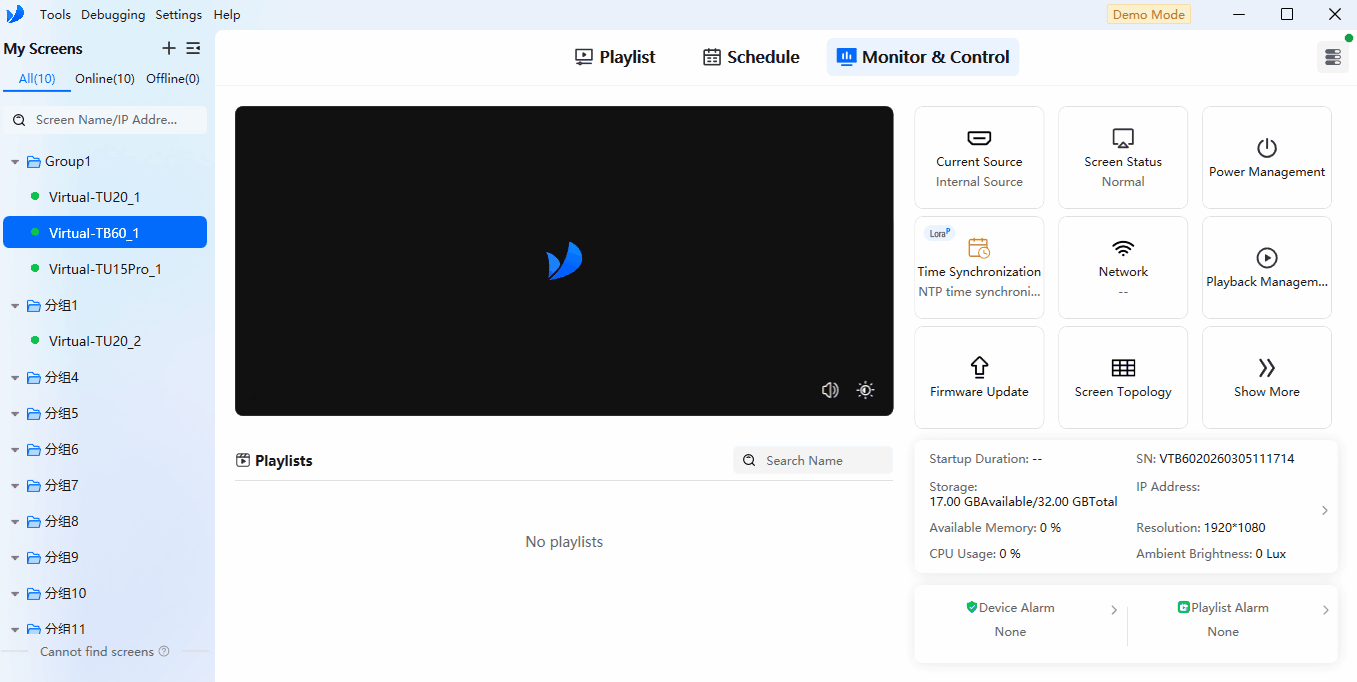This screenshot has height=682, width=1357.
Task: Click the search magnifier in screen search
Action: pyautogui.click(x=19, y=120)
